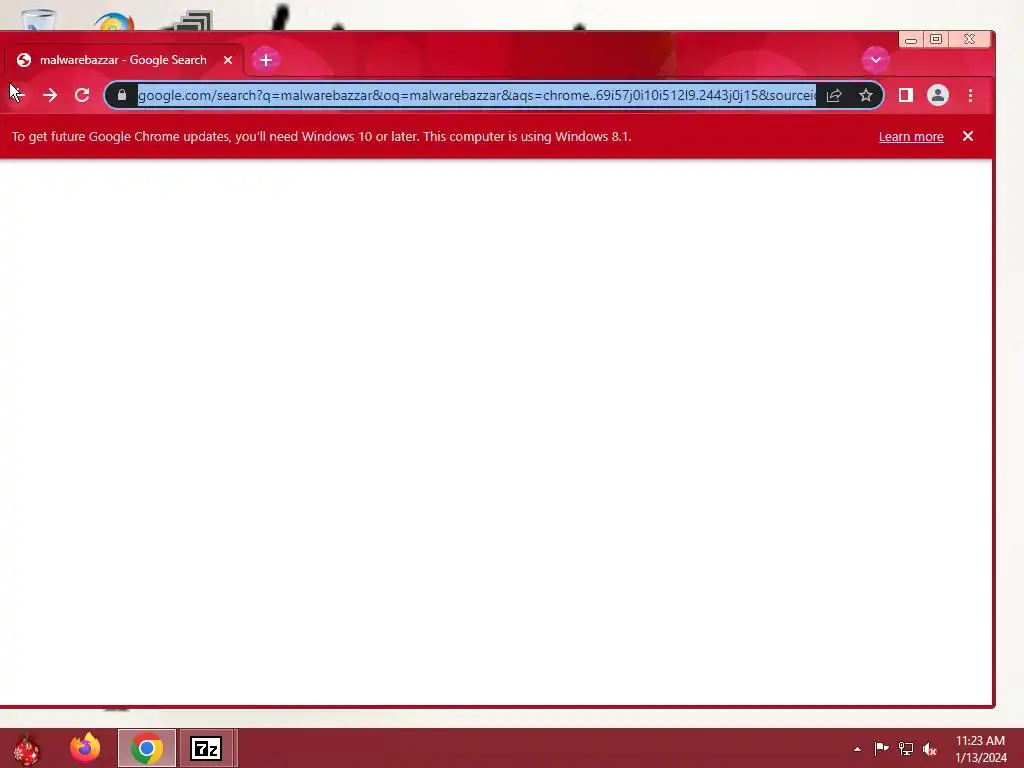Launch Firefox from the taskbar
Screen dimensions: 1024x768
pos(86,748)
